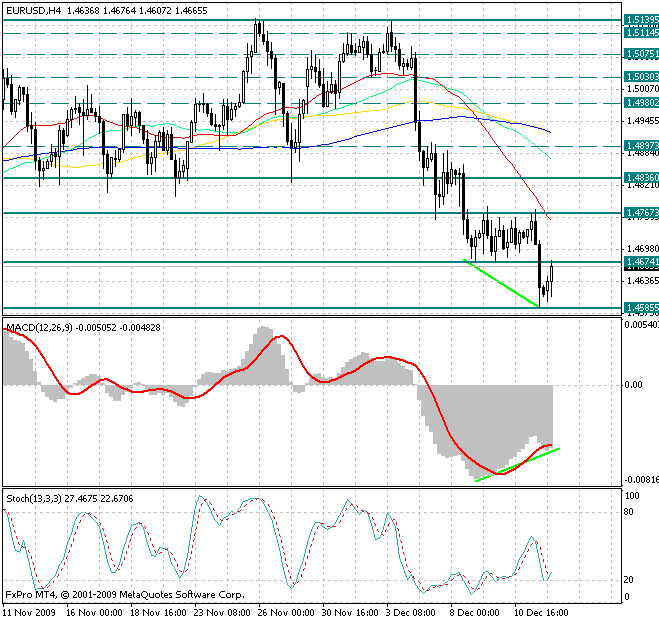
Task: Select the Stoch(13,3,3) indicator label
Action: pyautogui.click(x=36, y=497)
